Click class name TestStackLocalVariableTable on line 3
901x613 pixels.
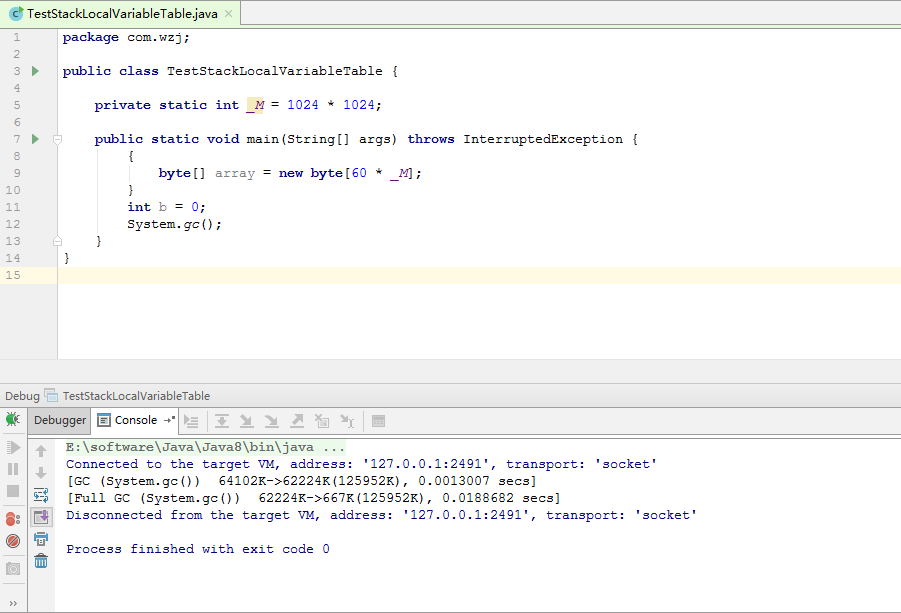pos(275,71)
